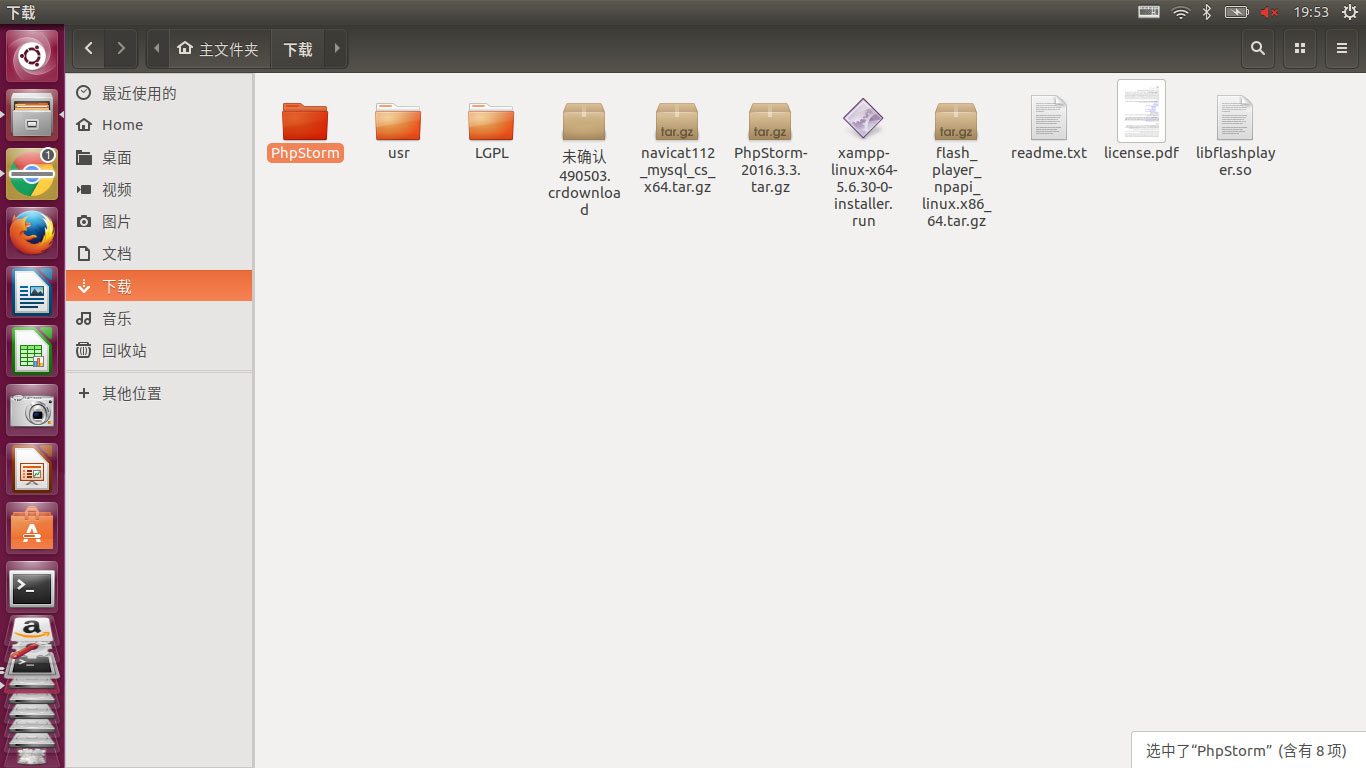
Task: Open 音乐 in sidebar
Action: click(x=159, y=318)
